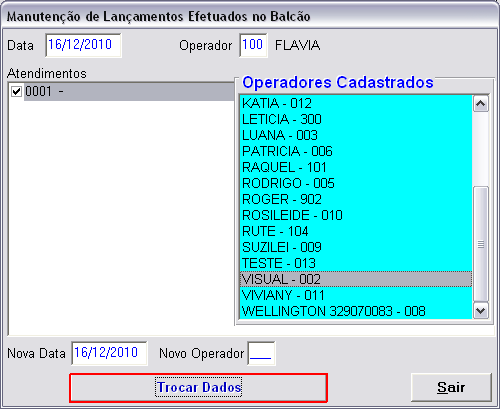Viewport: 500px width, 409px height.
Task: Uncheck the 0001 atendimento checkbox
Action: [x=16, y=91]
